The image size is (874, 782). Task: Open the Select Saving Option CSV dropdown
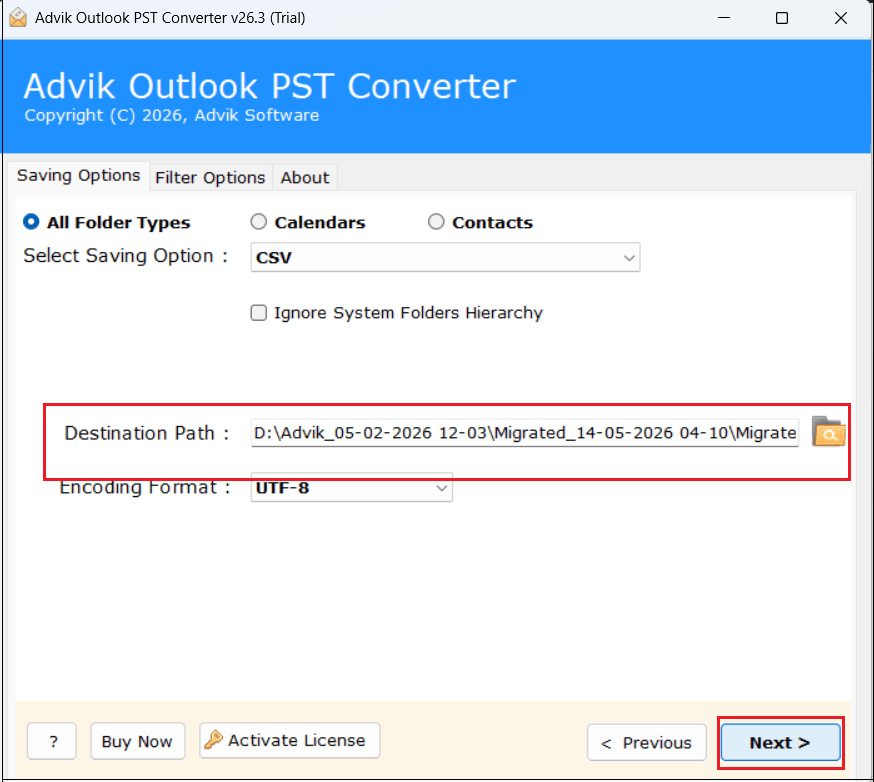[x=445, y=258]
